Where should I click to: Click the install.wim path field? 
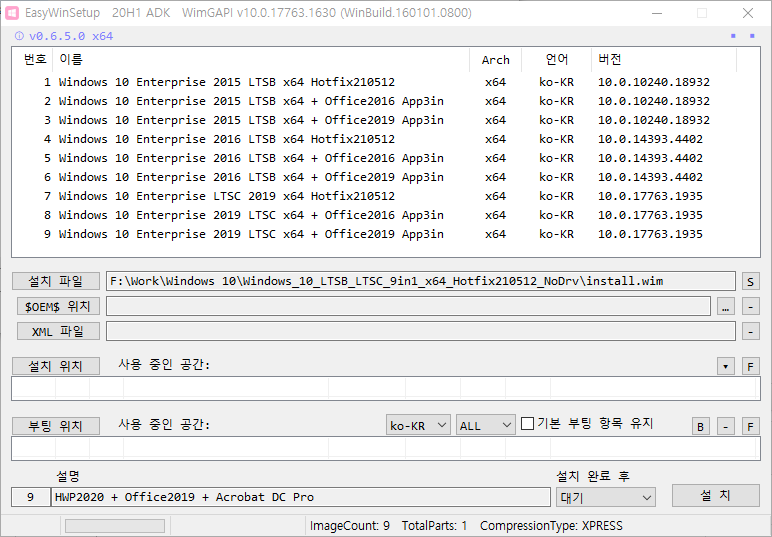pyautogui.click(x=420, y=281)
